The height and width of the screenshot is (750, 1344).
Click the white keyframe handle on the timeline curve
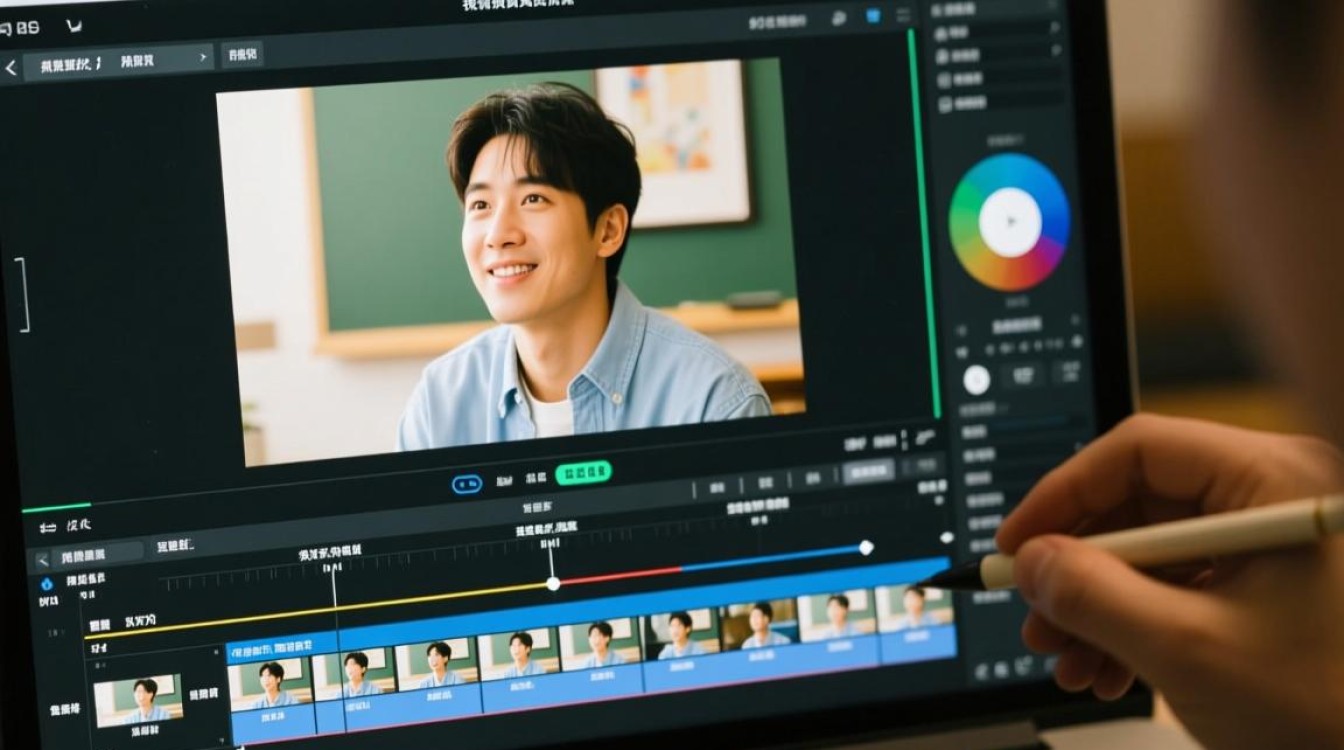(553, 583)
